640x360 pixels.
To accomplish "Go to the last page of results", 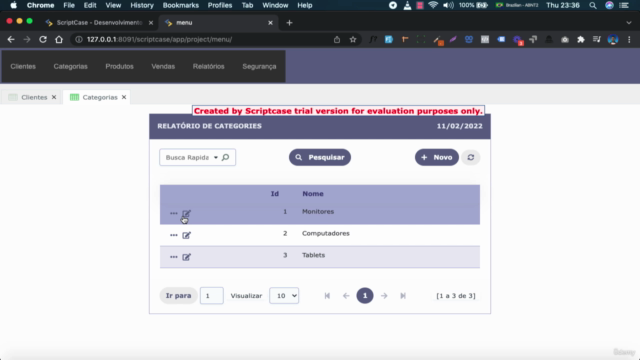I will coord(403,296).
